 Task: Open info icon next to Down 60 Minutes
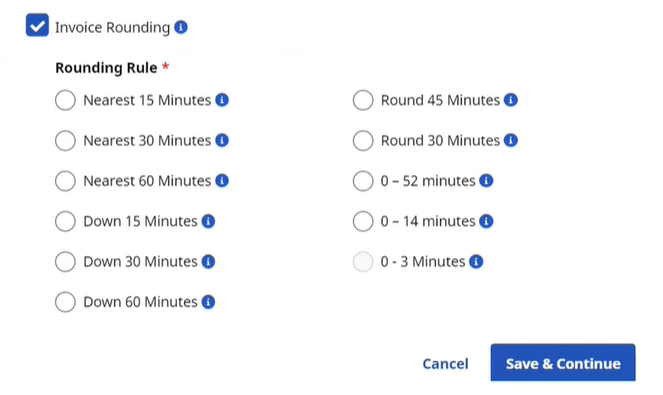208,302
